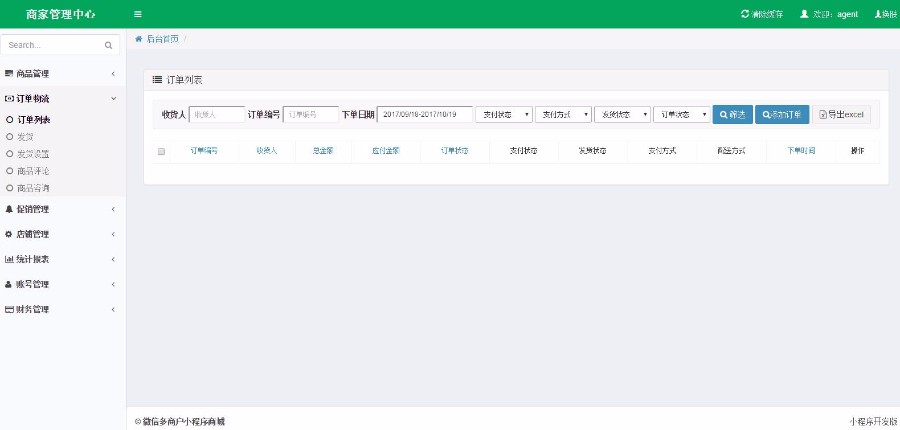The image size is (900, 430).
Task: Open 发货 in the sidebar
Action: point(25,137)
